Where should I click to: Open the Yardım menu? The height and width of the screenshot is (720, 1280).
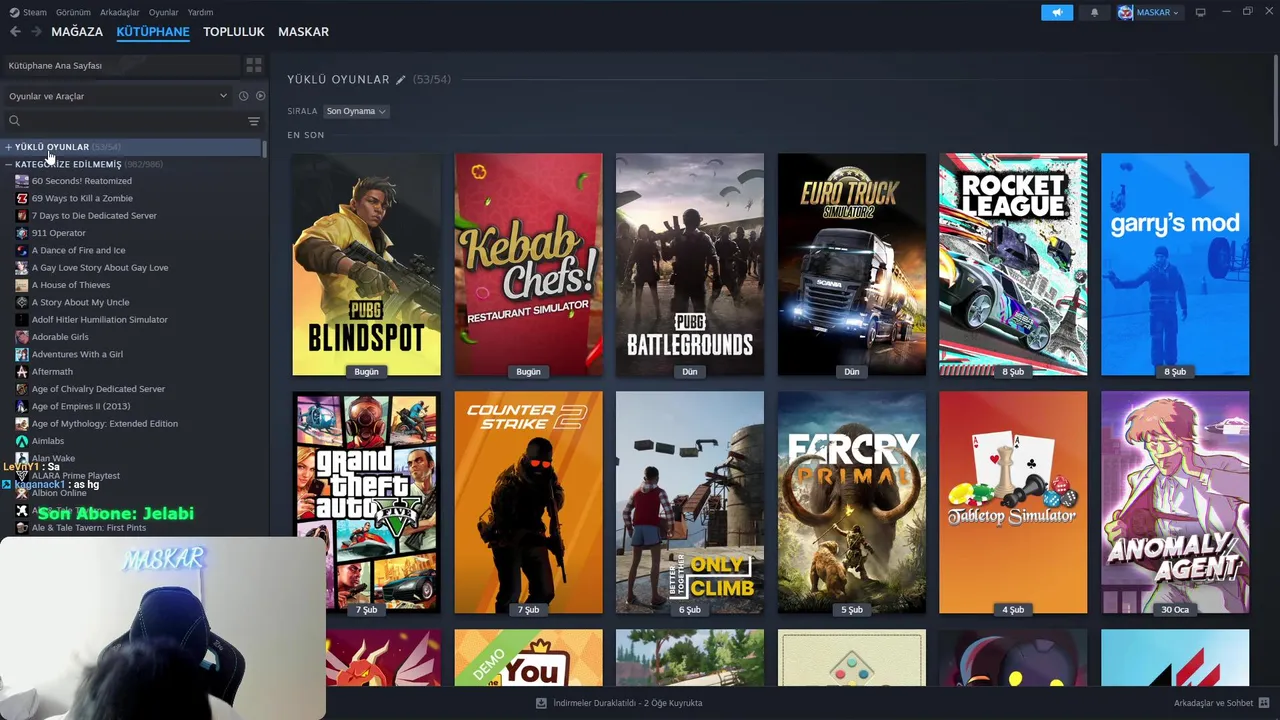pyautogui.click(x=200, y=12)
